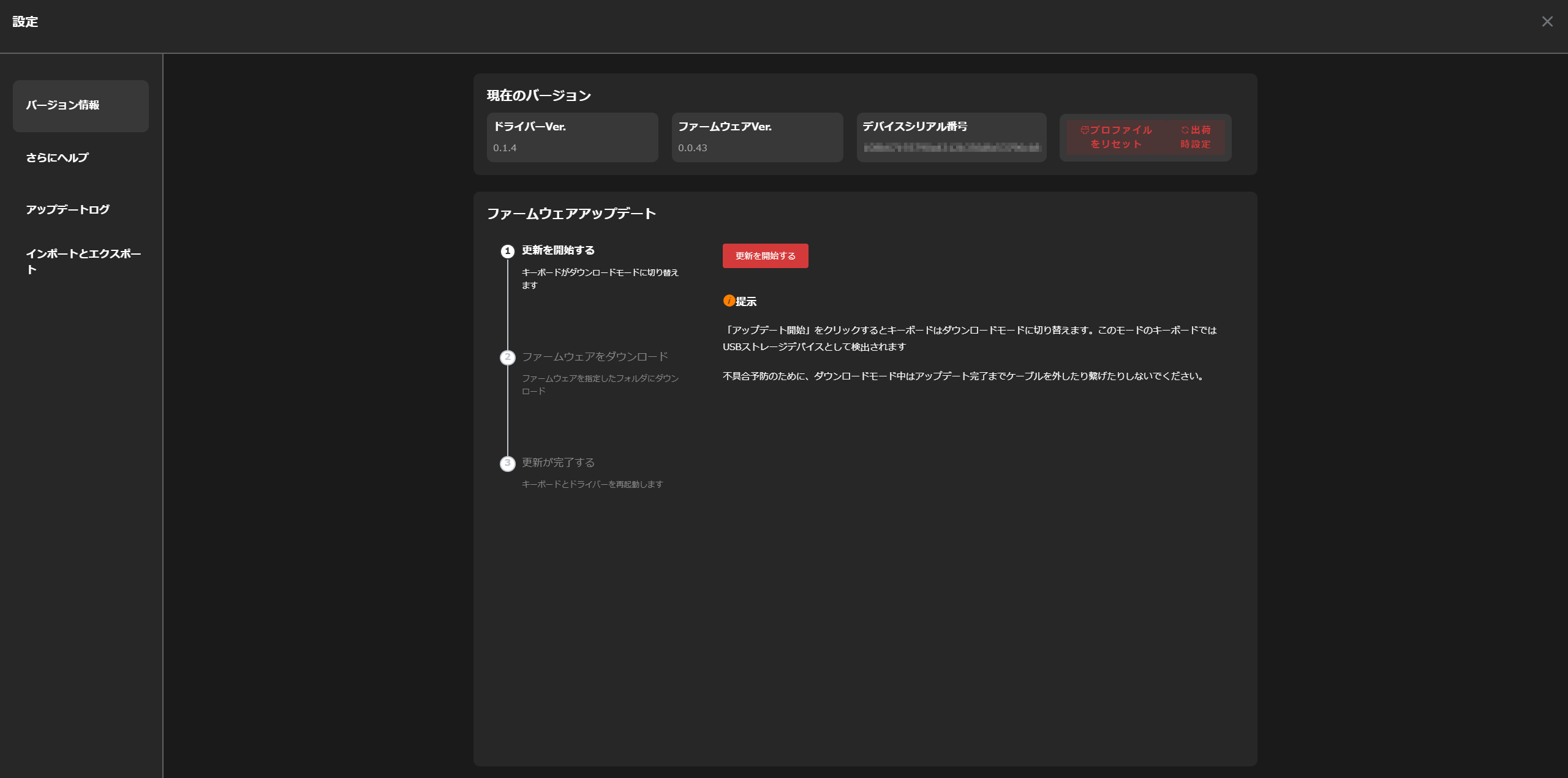Screen dimensions: 1568x778
Task: Switch to さらにヘルプ section
Action: 58,158
